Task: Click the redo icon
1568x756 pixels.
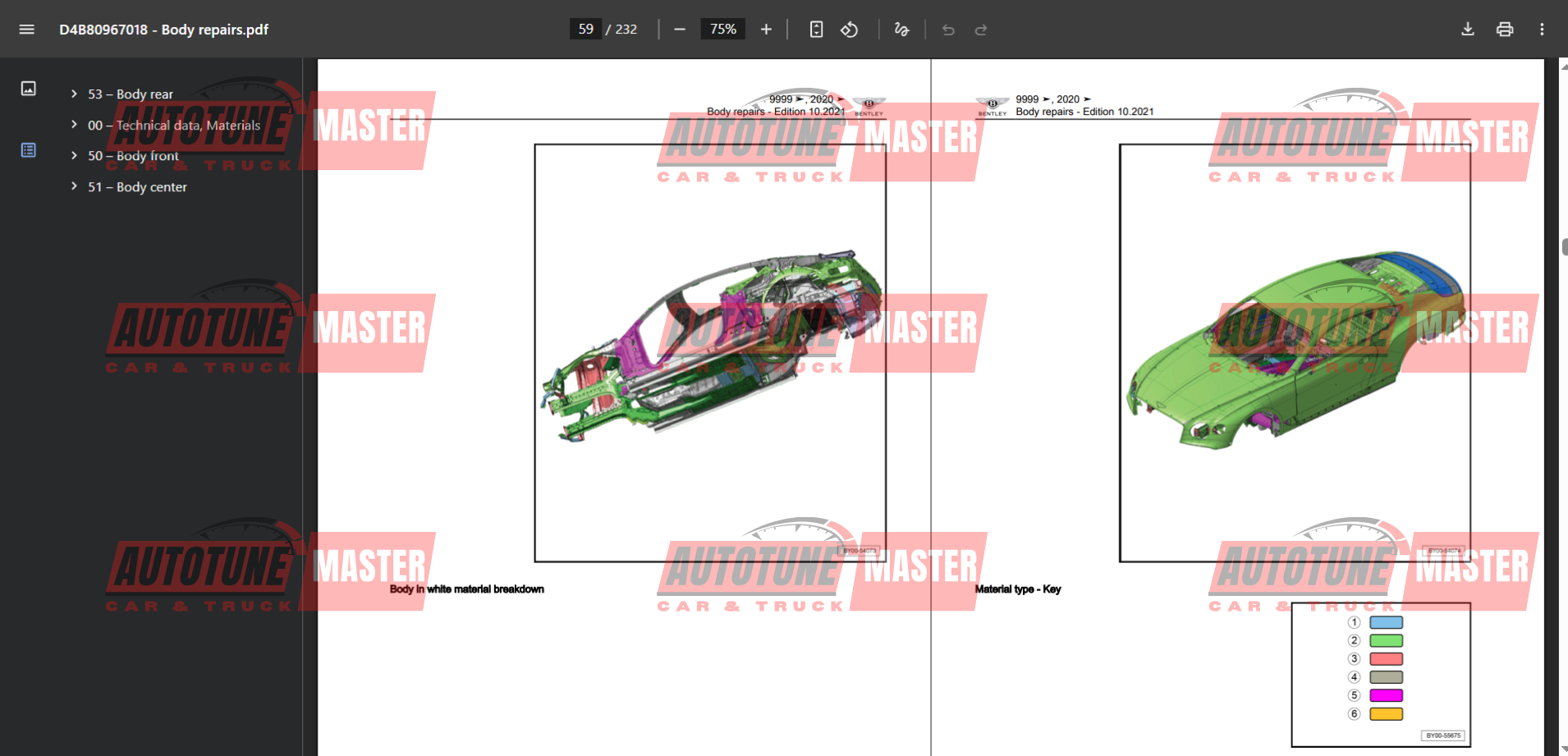Action: point(982,29)
